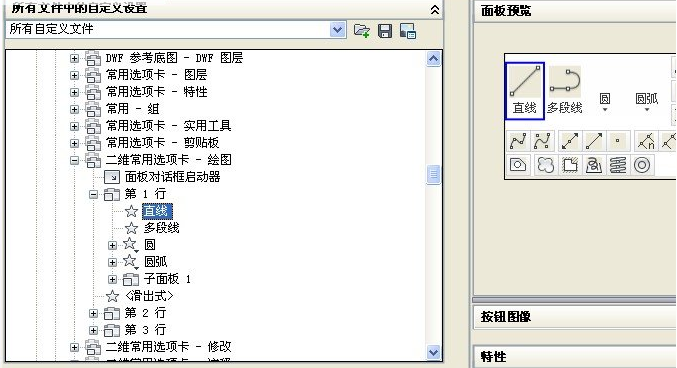677x368 pixels.
Task: Select the 第 3 行 row label
Action: (x=146, y=330)
